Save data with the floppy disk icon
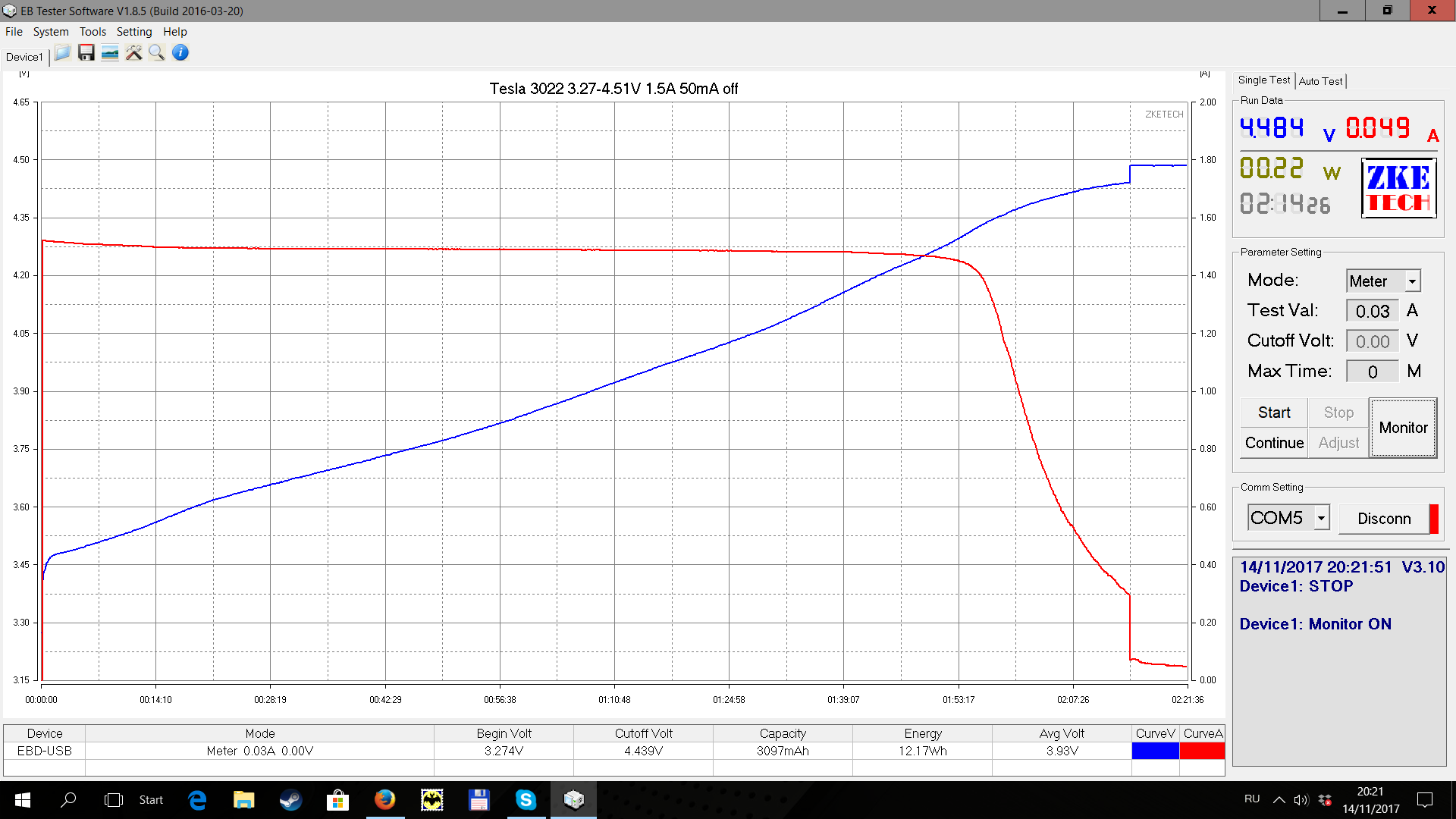The image size is (1456, 819). point(86,53)
